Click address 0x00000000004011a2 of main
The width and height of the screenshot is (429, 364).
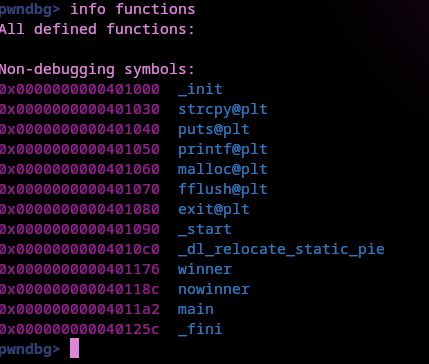[x=79, y=309]
